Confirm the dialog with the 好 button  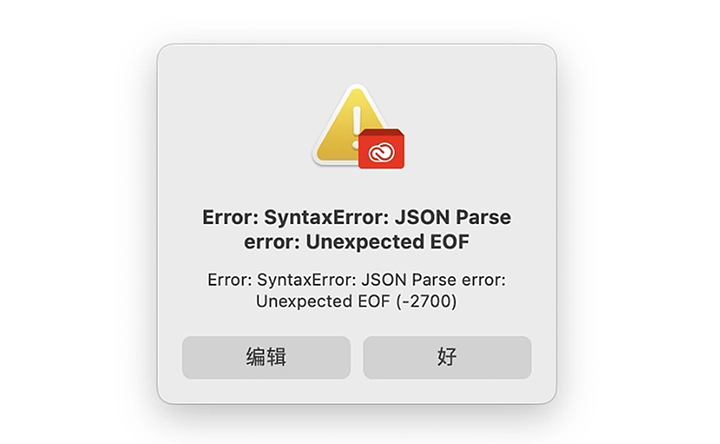[x=447, y=357]
